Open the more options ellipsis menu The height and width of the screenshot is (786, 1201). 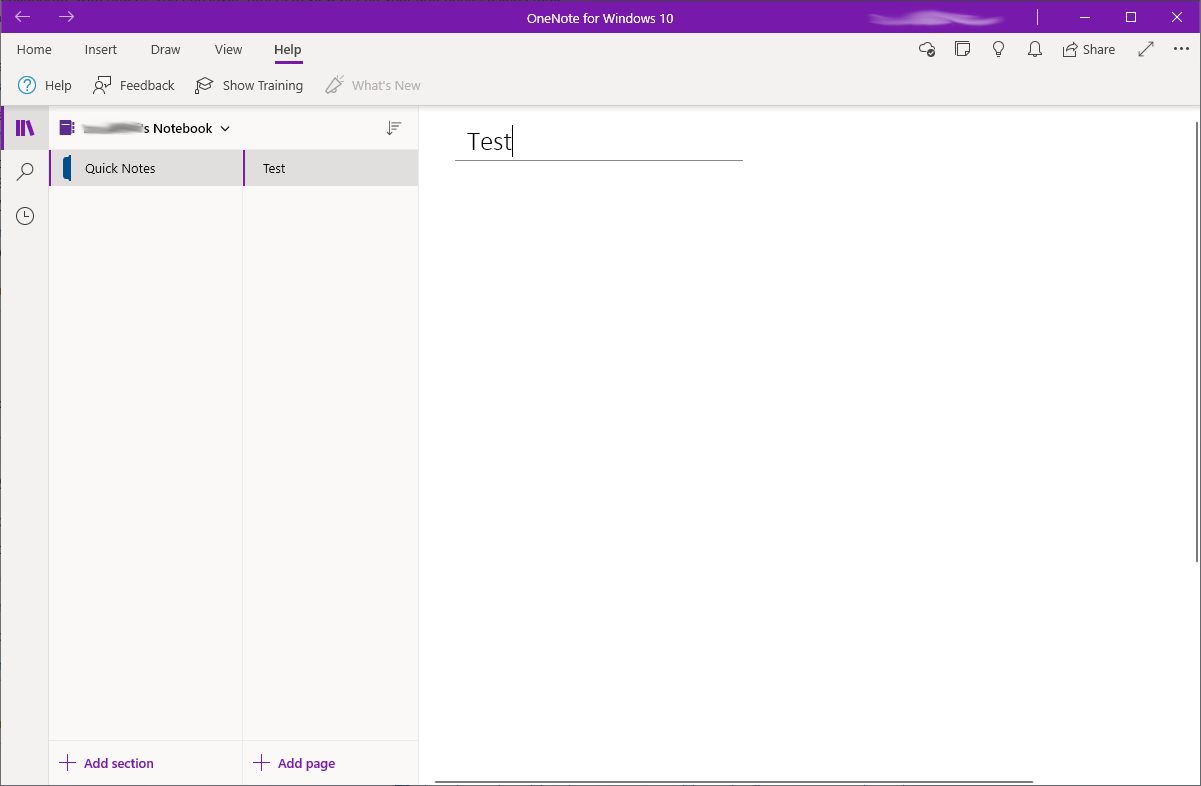[1180, 49]
